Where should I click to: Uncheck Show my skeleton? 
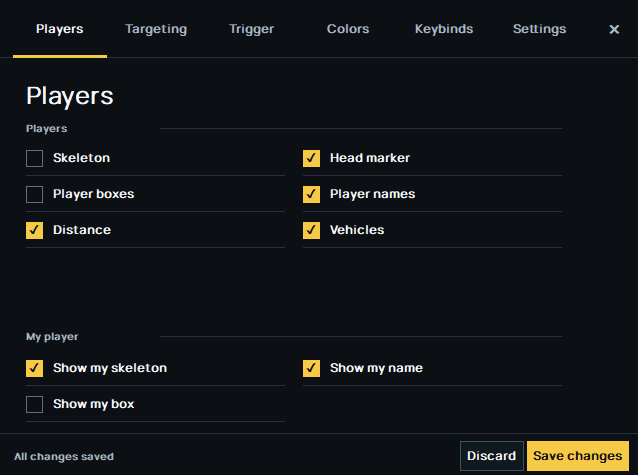pos(35,368)
